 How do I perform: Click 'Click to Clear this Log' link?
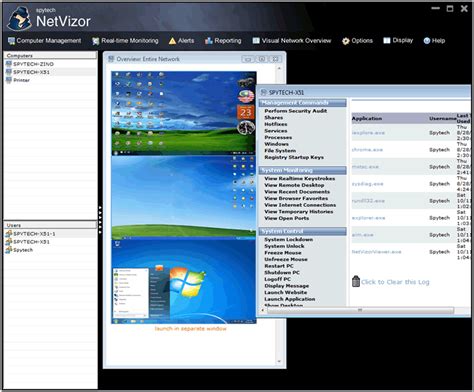(x=395, y=282)
